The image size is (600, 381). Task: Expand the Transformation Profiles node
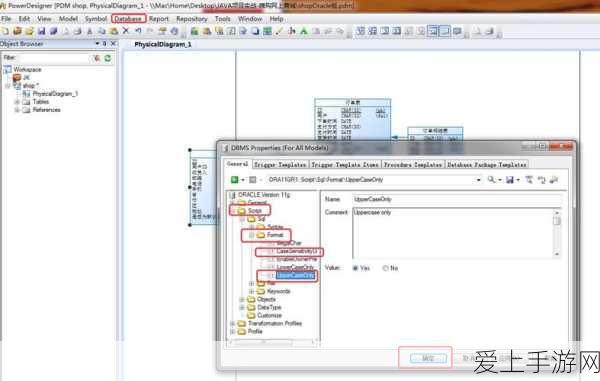pyautogui.click(x=233, y=324)
